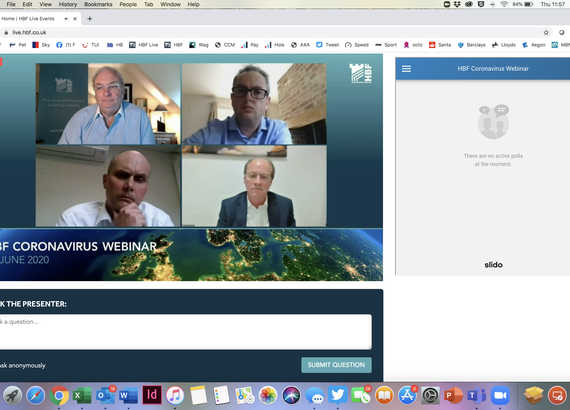Open the TUI bookmark
Screen dimensions: 570x410
click(x=91, y=45)
